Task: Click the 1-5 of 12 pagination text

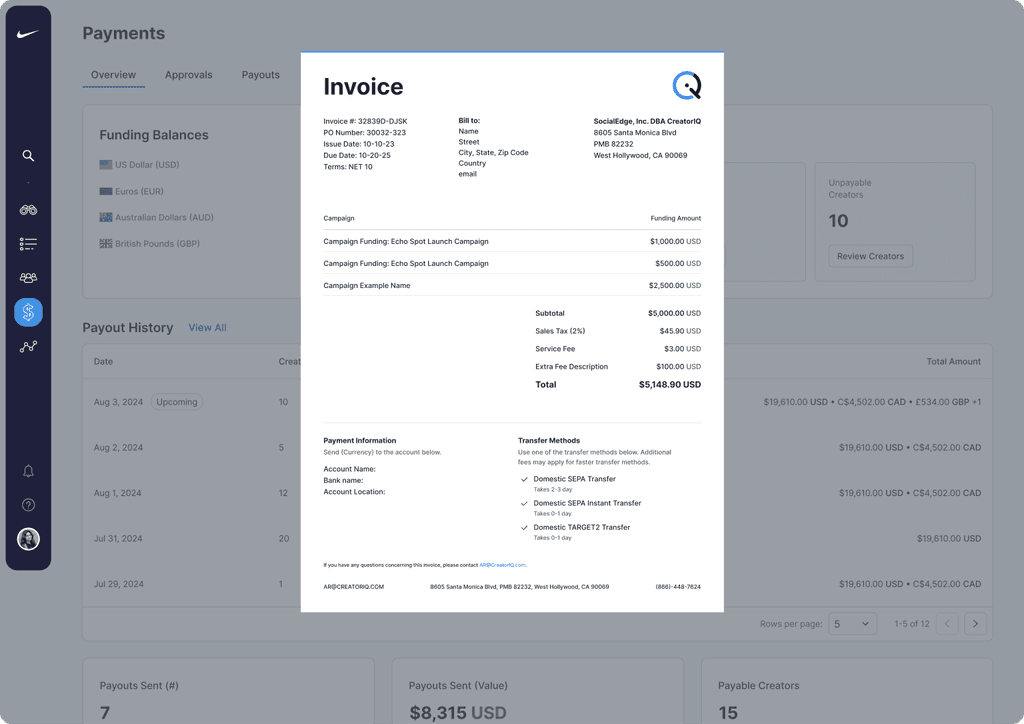Action: pyautogui.click(x=912, y=624)
